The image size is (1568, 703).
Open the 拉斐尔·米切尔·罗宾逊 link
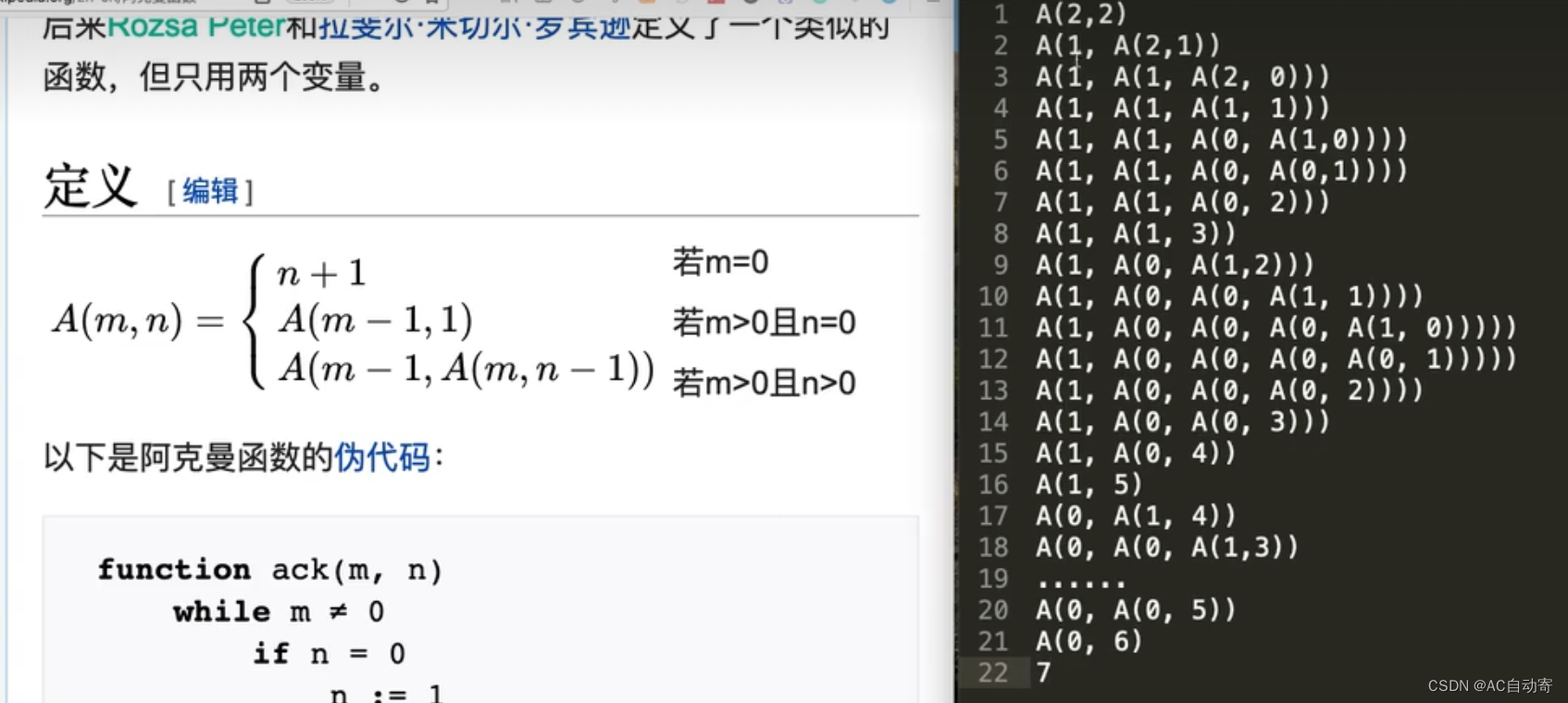[x=475, y=25]
